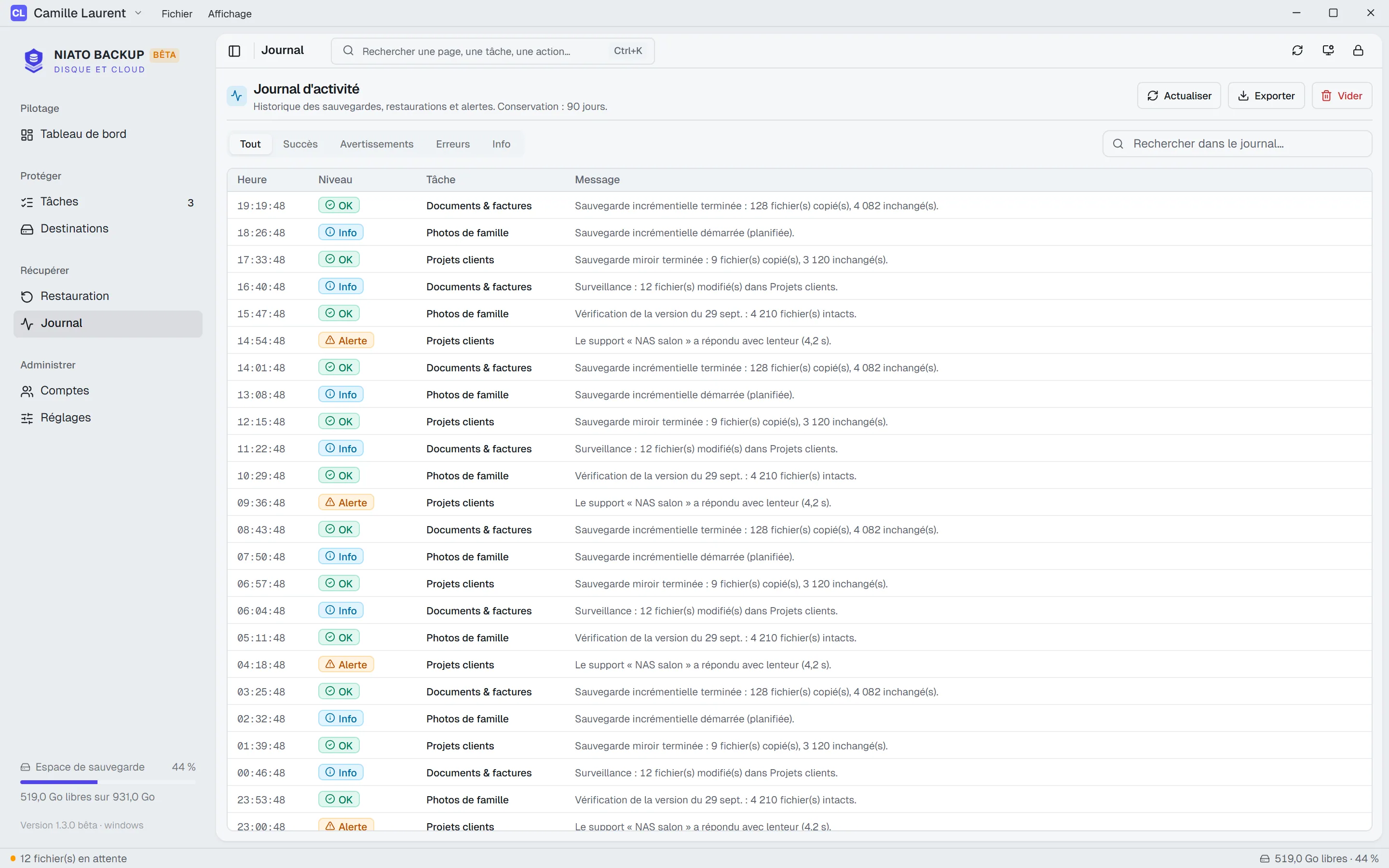Screen dimensions: 1389x868
Task: Click the Info badge at 18:26:48
Action: (x=341, y=232)
